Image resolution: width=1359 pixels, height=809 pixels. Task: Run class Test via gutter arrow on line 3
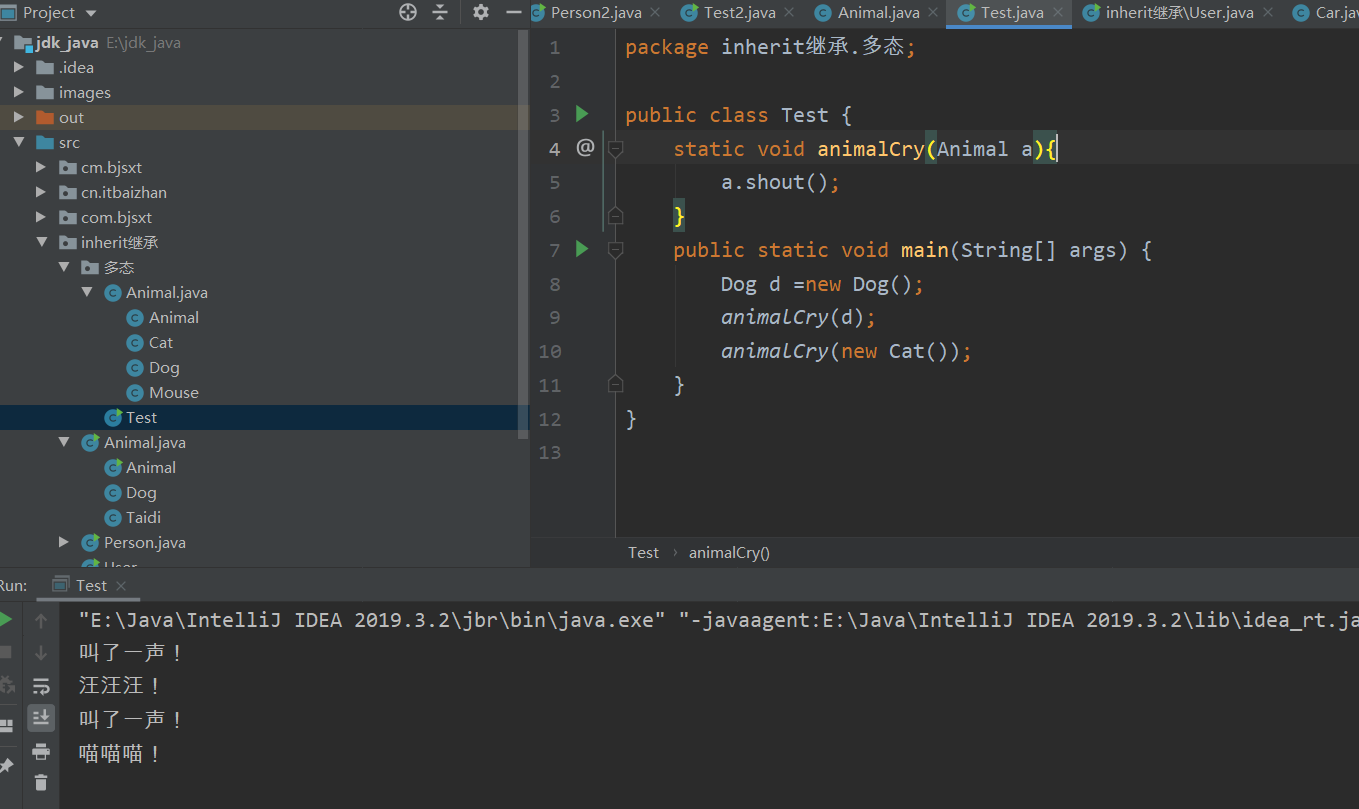[x=583, y=114]
